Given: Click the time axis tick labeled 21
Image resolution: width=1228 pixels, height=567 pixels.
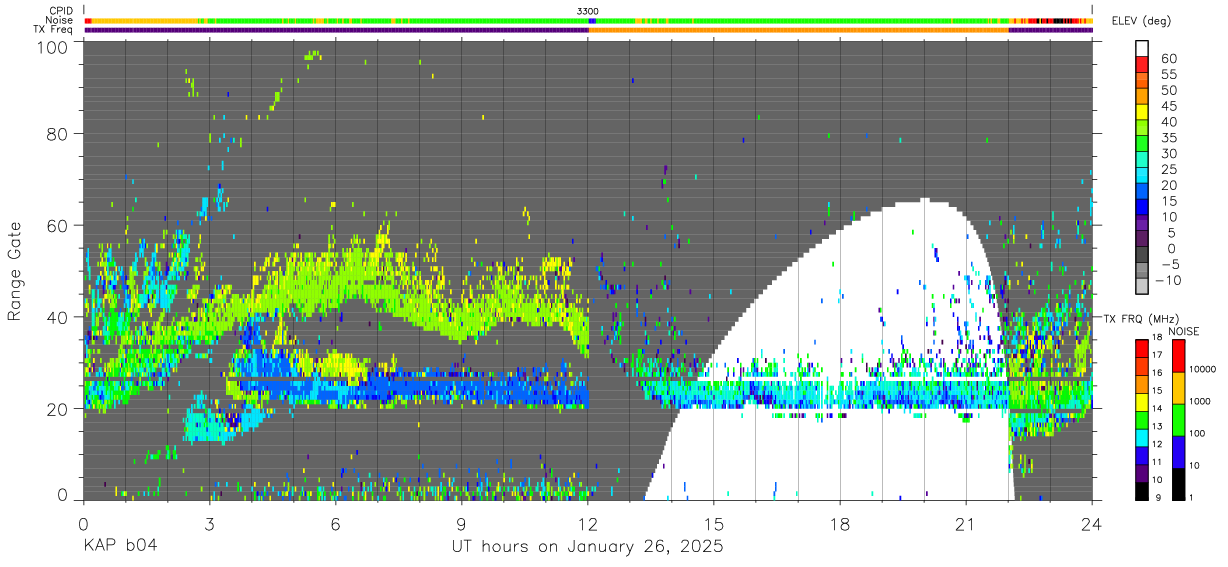Looking at the screenshot, I should click(x=966, y=524).
